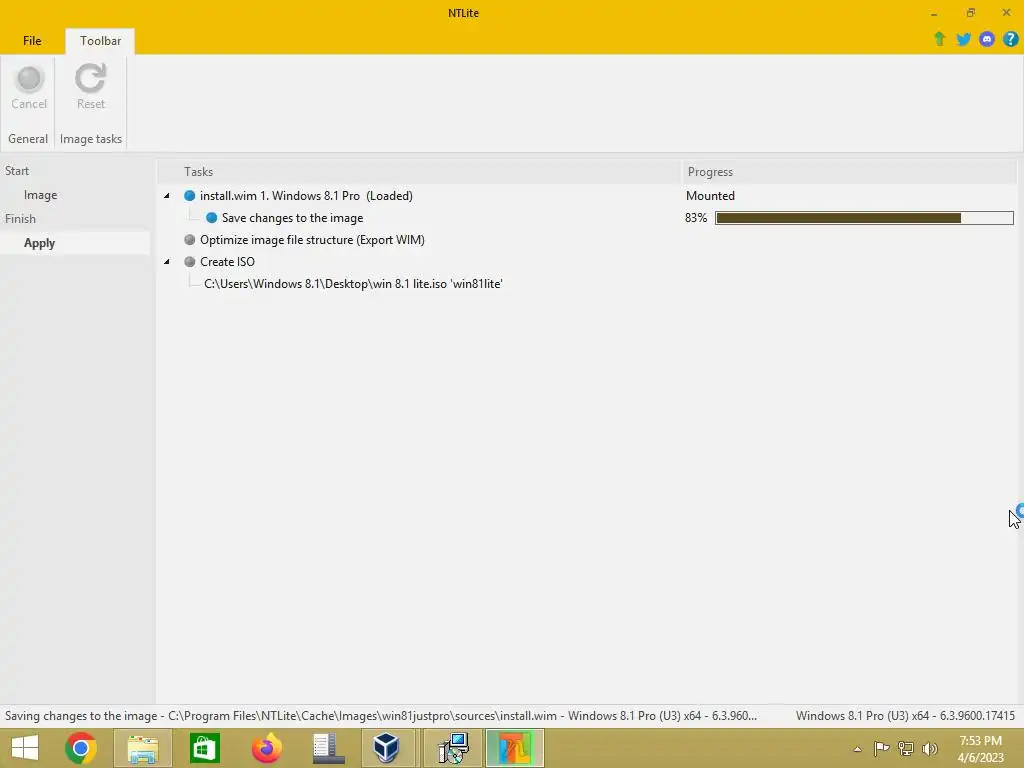Launch Chrome from taskbar
1024x768 pixels.
click(x=81, y=748)
